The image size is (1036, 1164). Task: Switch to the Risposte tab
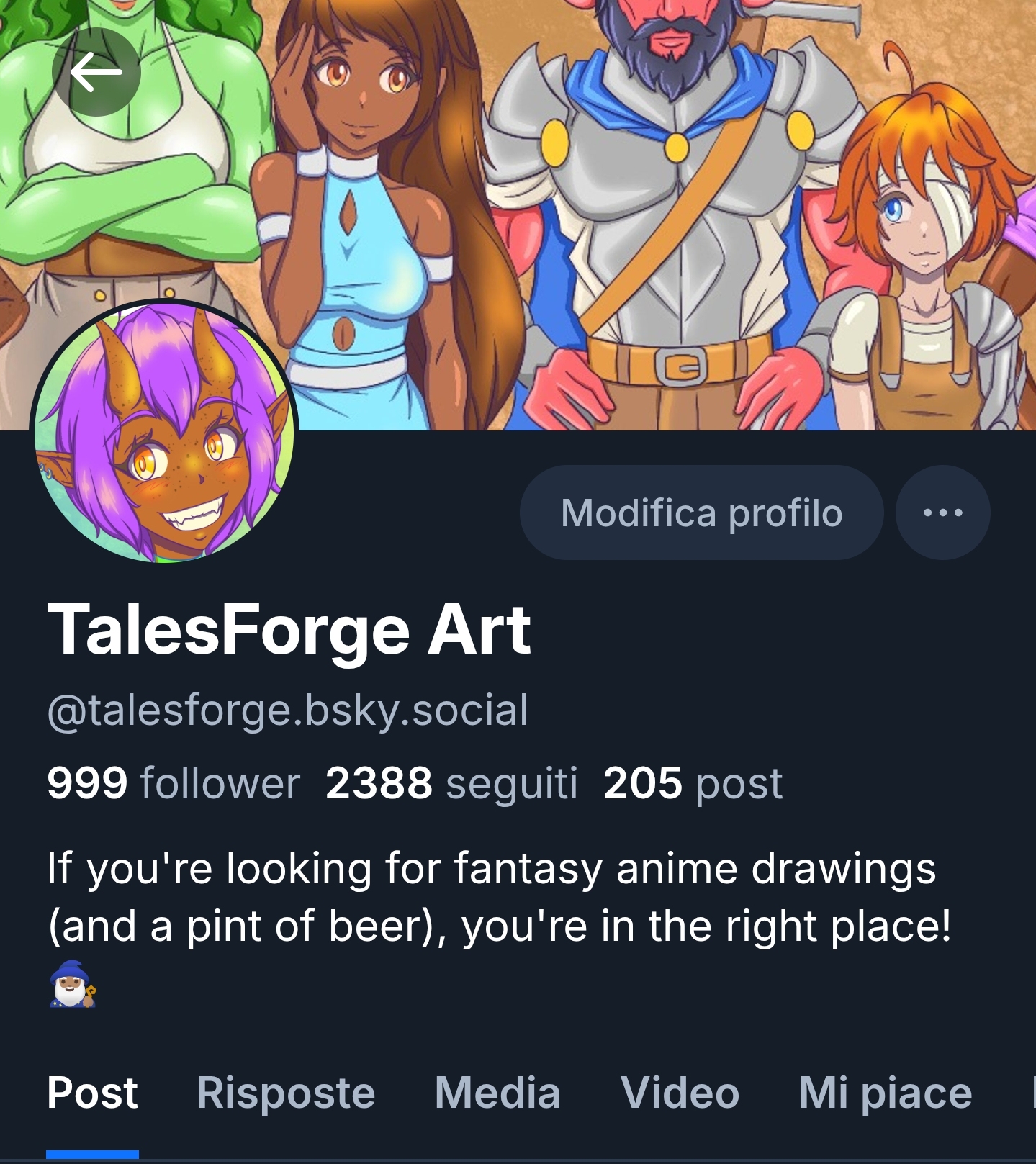click(x=286, y=1093)
